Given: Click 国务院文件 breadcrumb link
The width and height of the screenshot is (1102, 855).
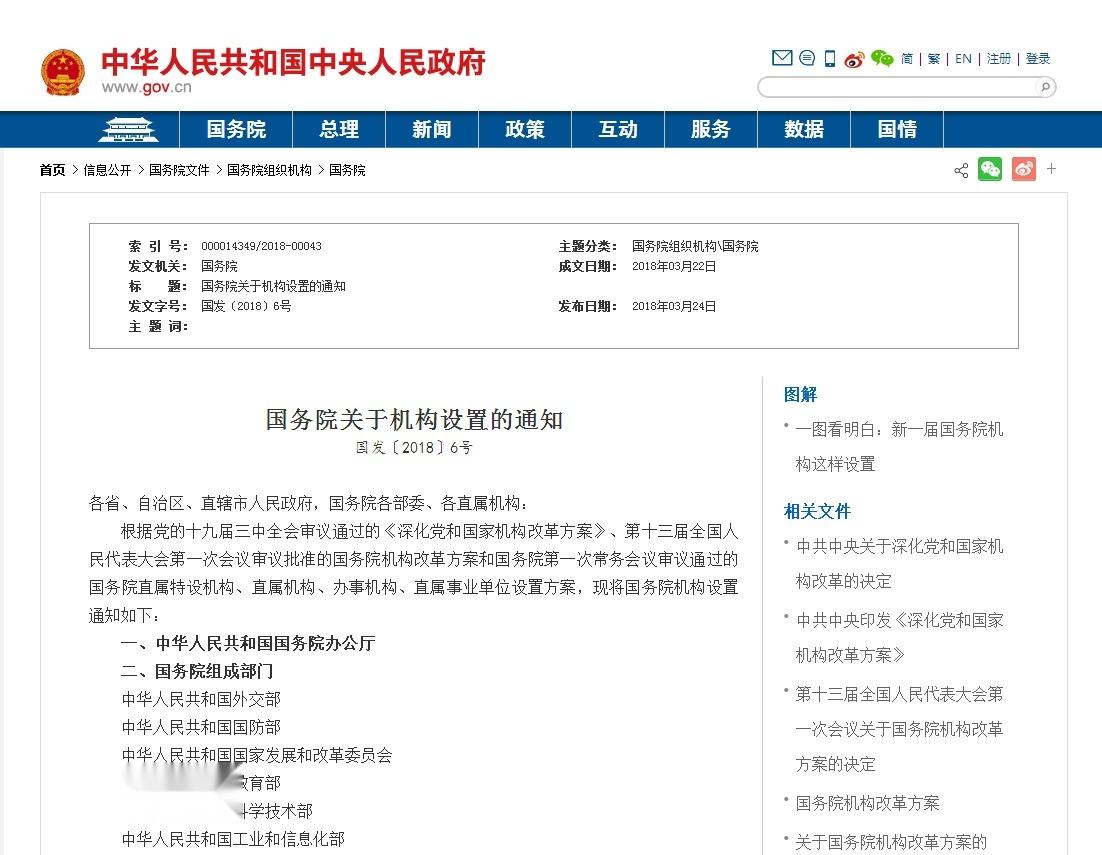Looking at the screenshot, I should (179, 170).
